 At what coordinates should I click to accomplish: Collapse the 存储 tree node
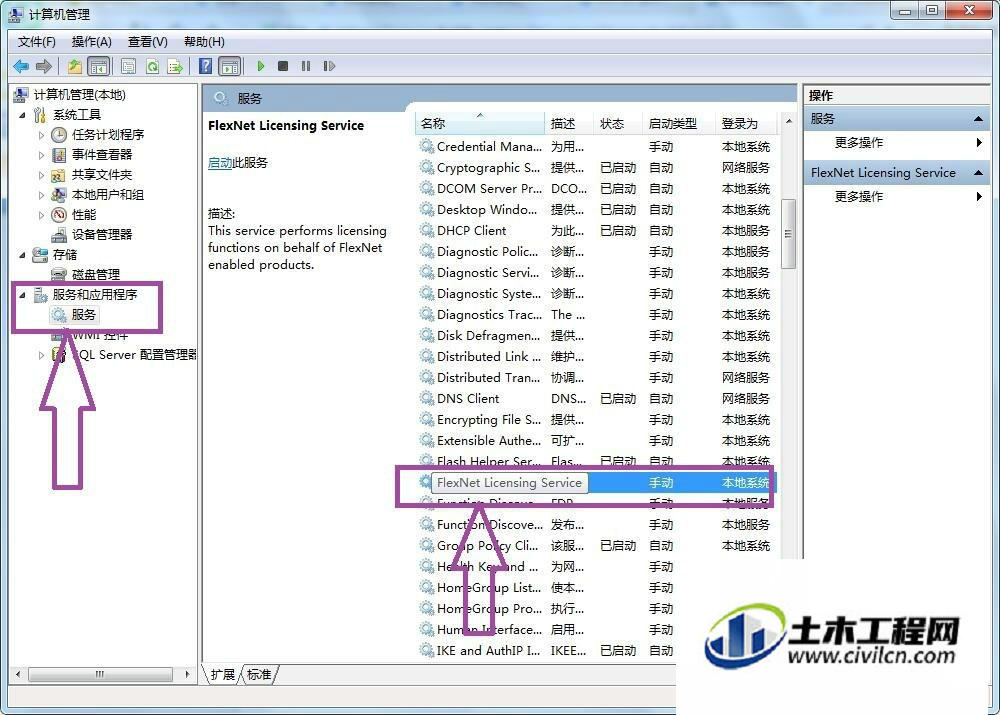22,255
